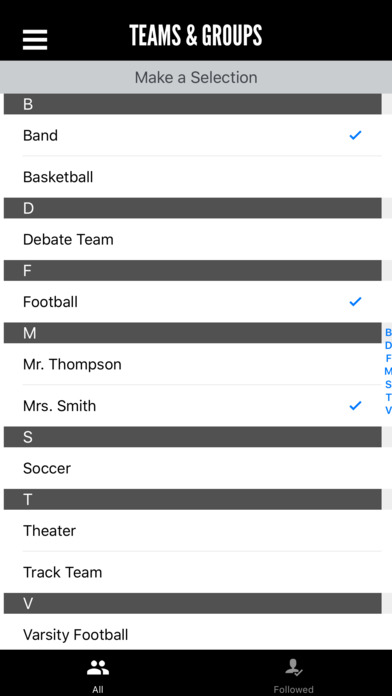The width and height of the screenshot is (392, 696).
Task: Select the Theater group
Action: (x=193, y=530)
